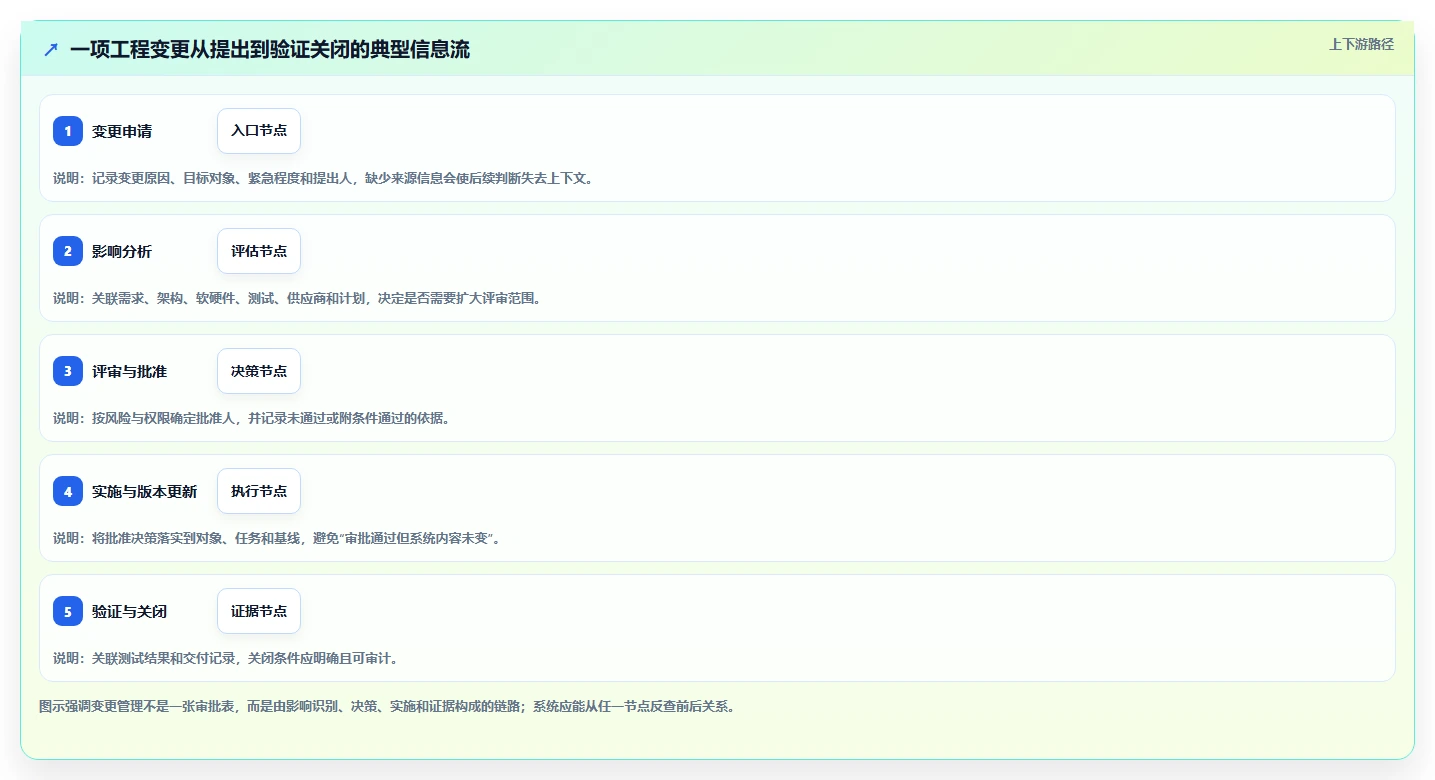Click the 评审与批准 step name
1435x780 pixels.
[129, 371]
